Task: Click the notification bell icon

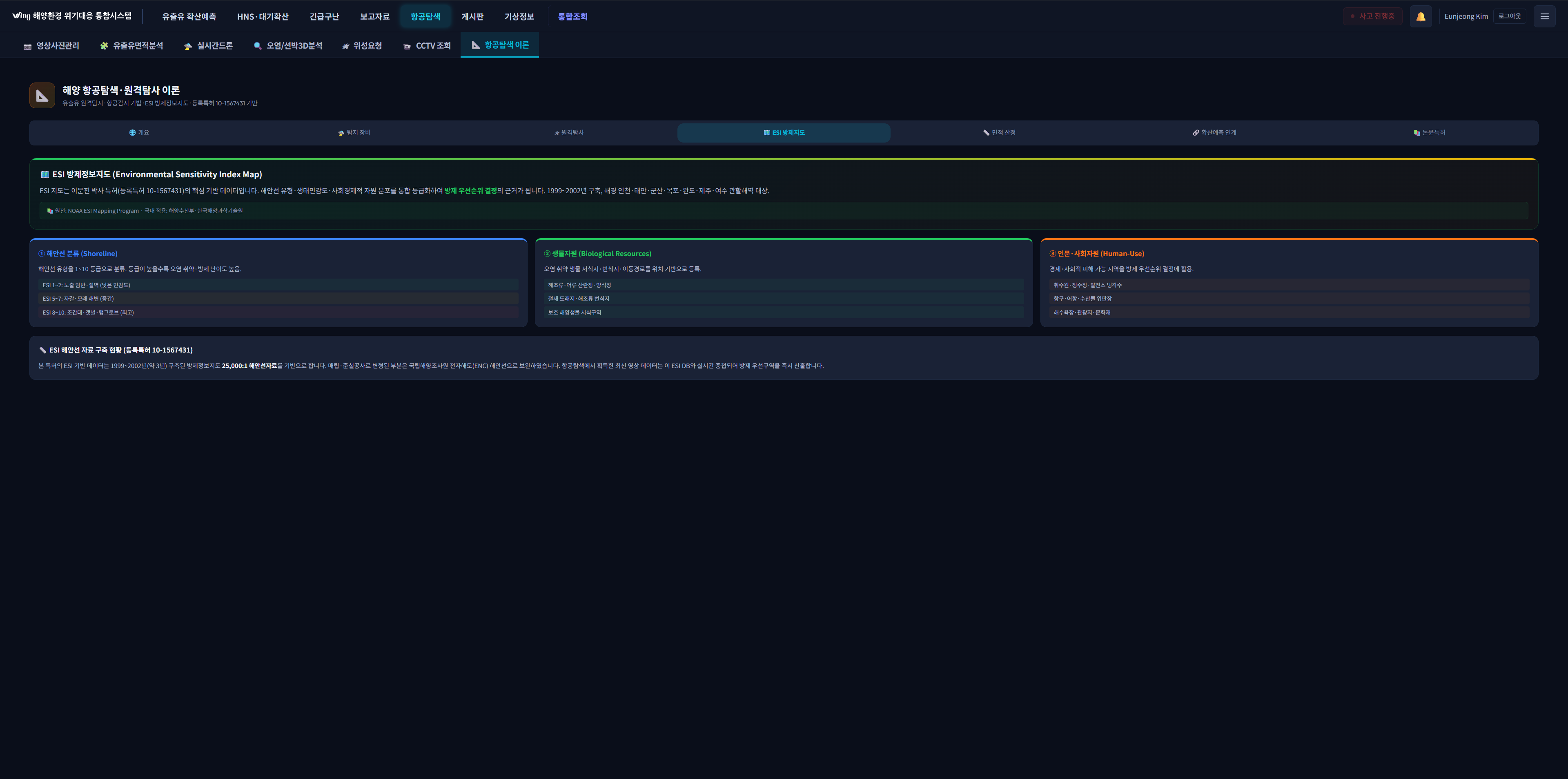Action: [1420, 16]
